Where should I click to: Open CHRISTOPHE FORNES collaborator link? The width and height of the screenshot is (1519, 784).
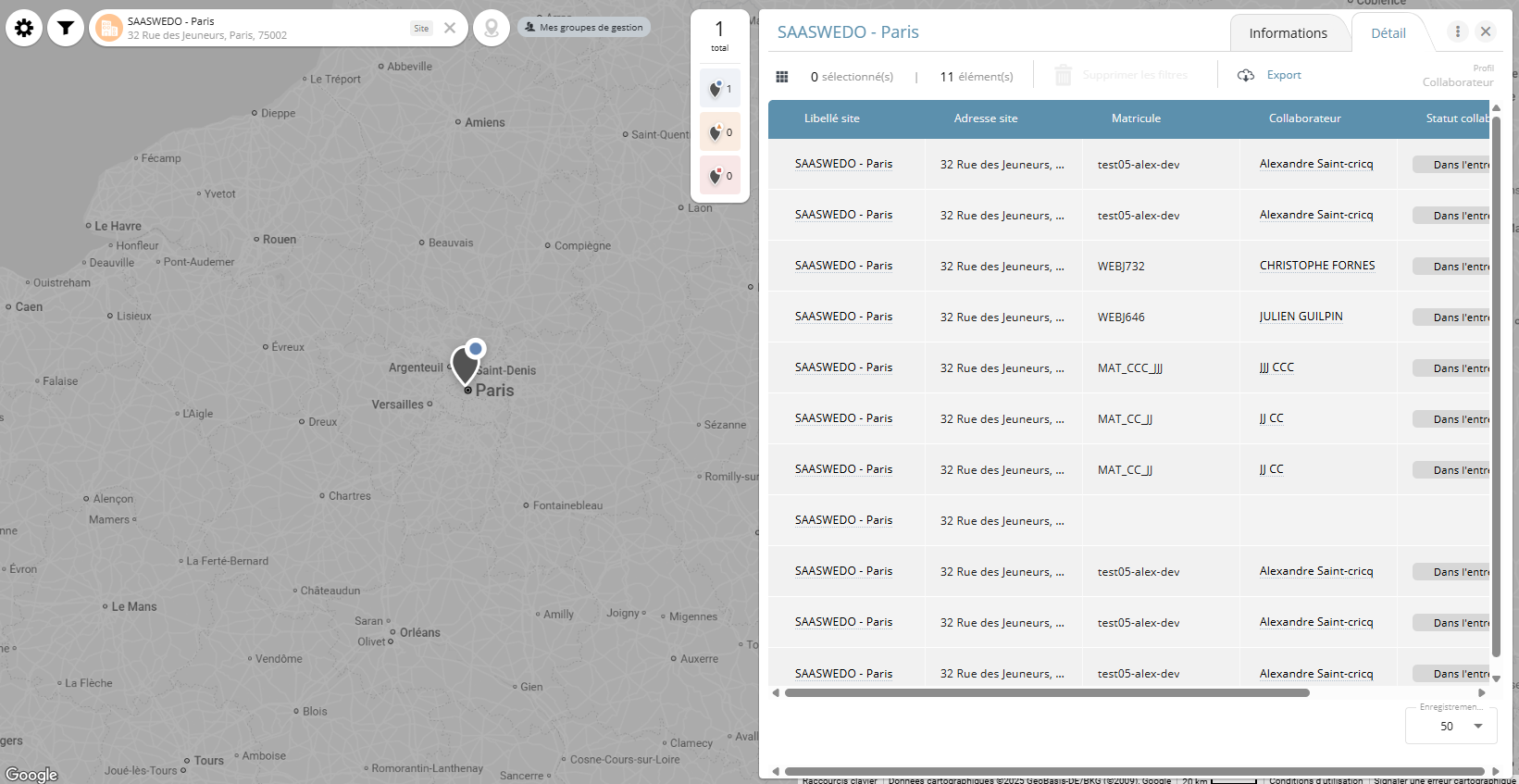(x=1316, y=266)
